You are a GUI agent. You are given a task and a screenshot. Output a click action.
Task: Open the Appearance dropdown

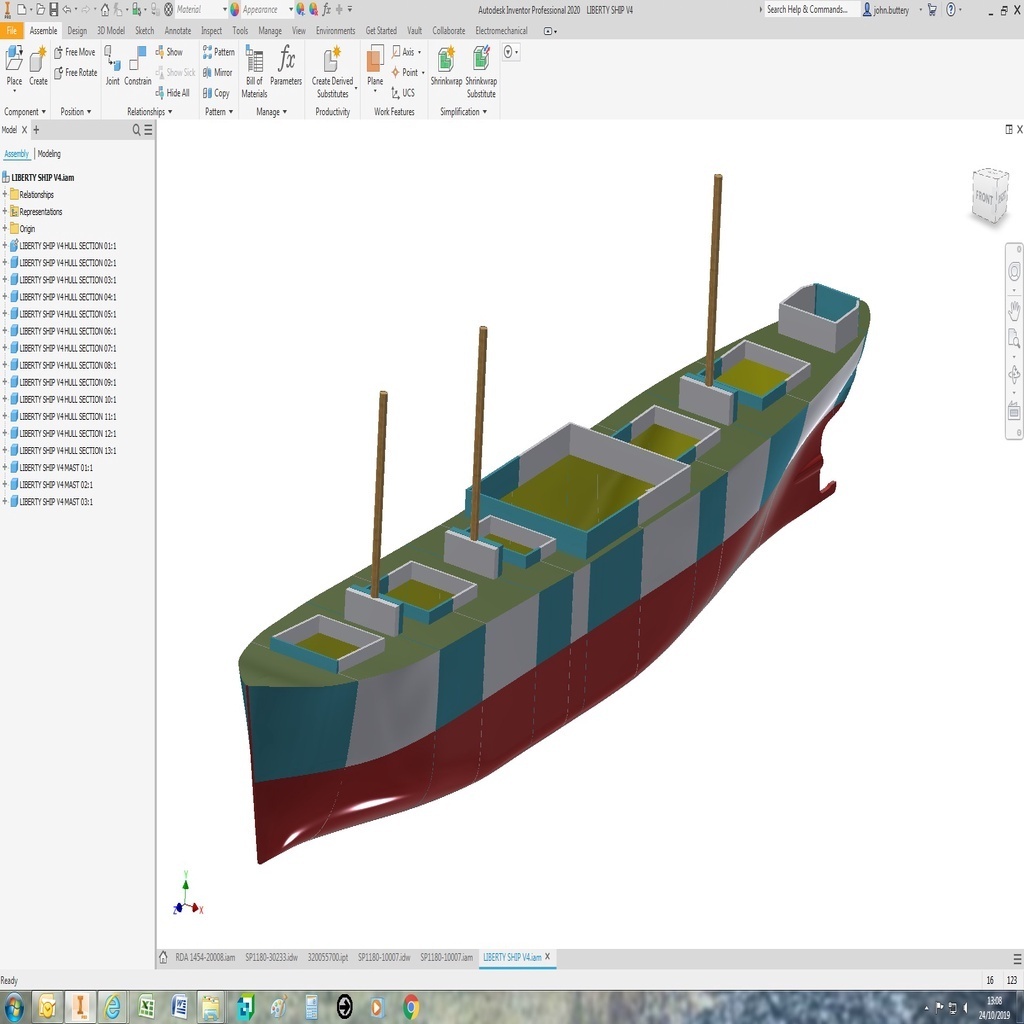[x=291, y=9]
